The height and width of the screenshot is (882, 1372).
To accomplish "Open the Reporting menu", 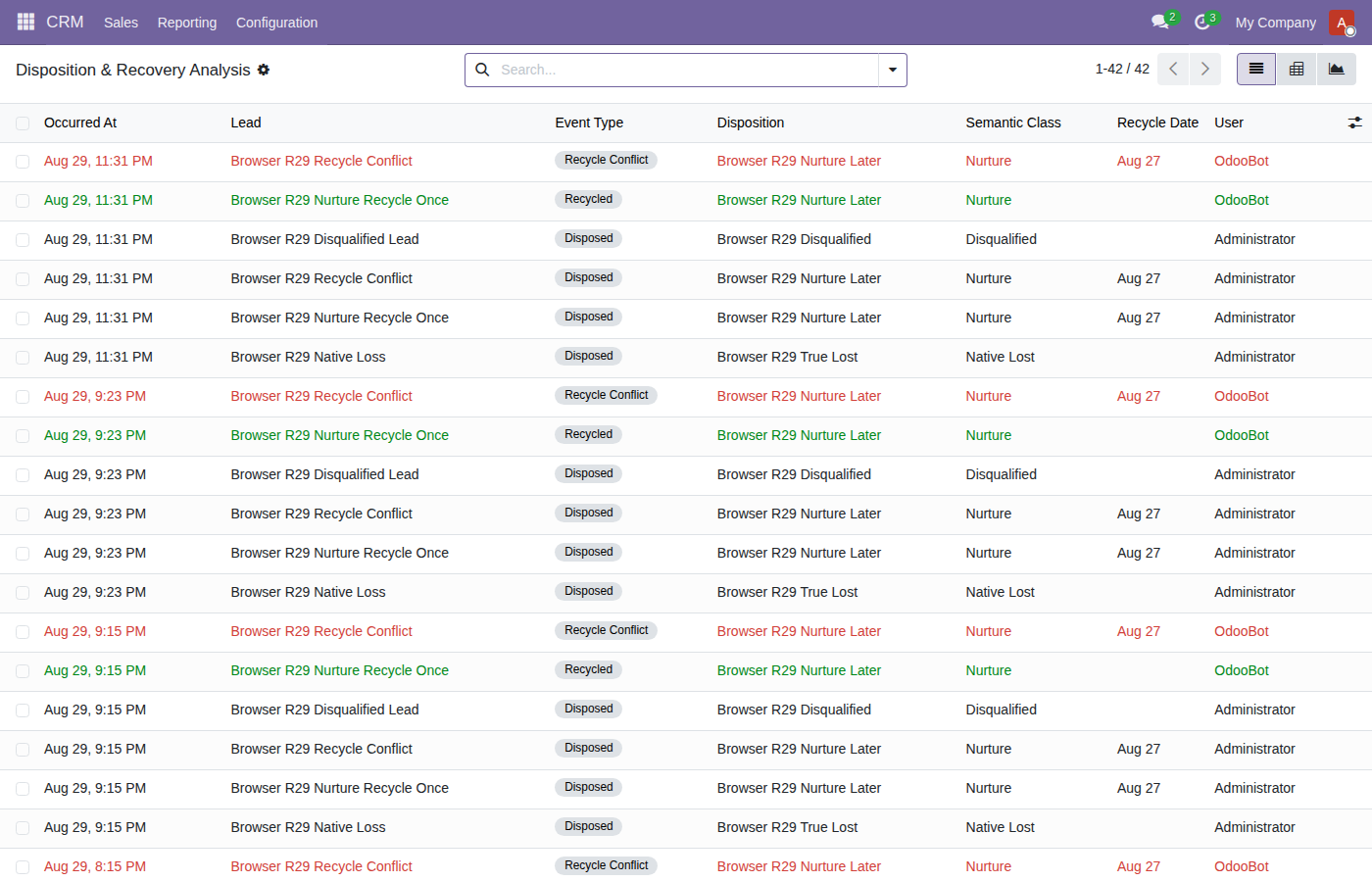I will pos(187,23).
